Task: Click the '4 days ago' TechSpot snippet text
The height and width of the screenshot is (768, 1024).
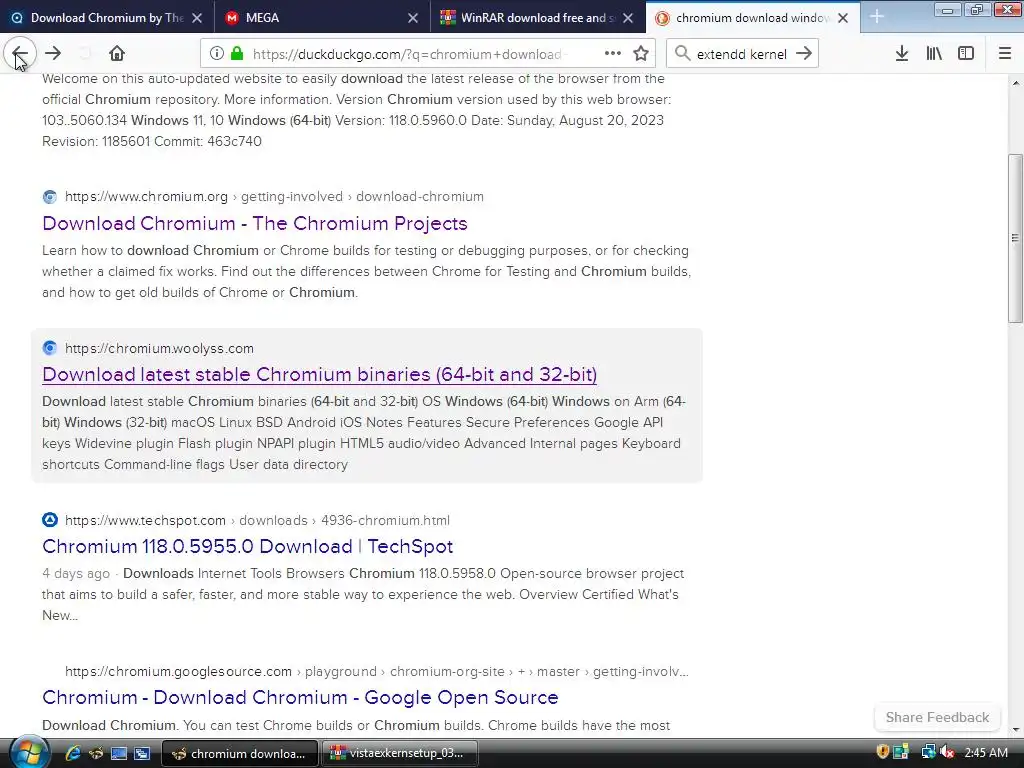Action: pyautogui.click(x=76, y=573)
